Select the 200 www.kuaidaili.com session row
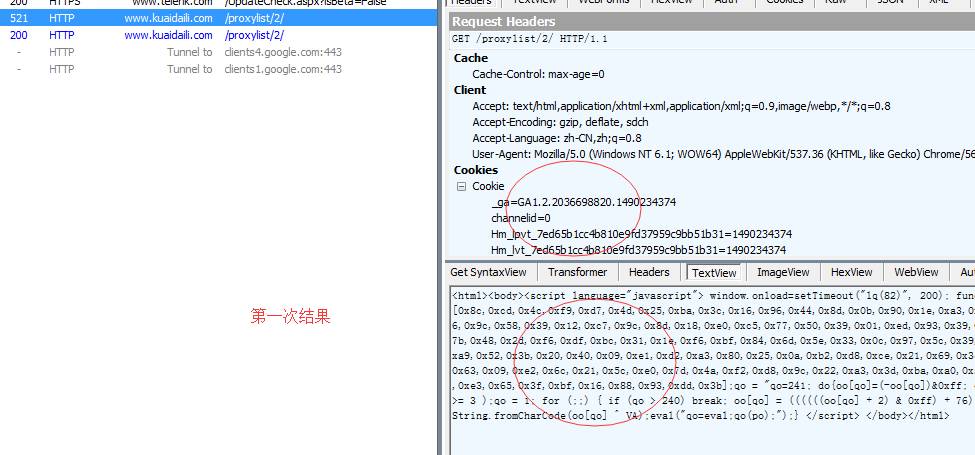Viewport: 975px width, 455px height. pos(219,35)
